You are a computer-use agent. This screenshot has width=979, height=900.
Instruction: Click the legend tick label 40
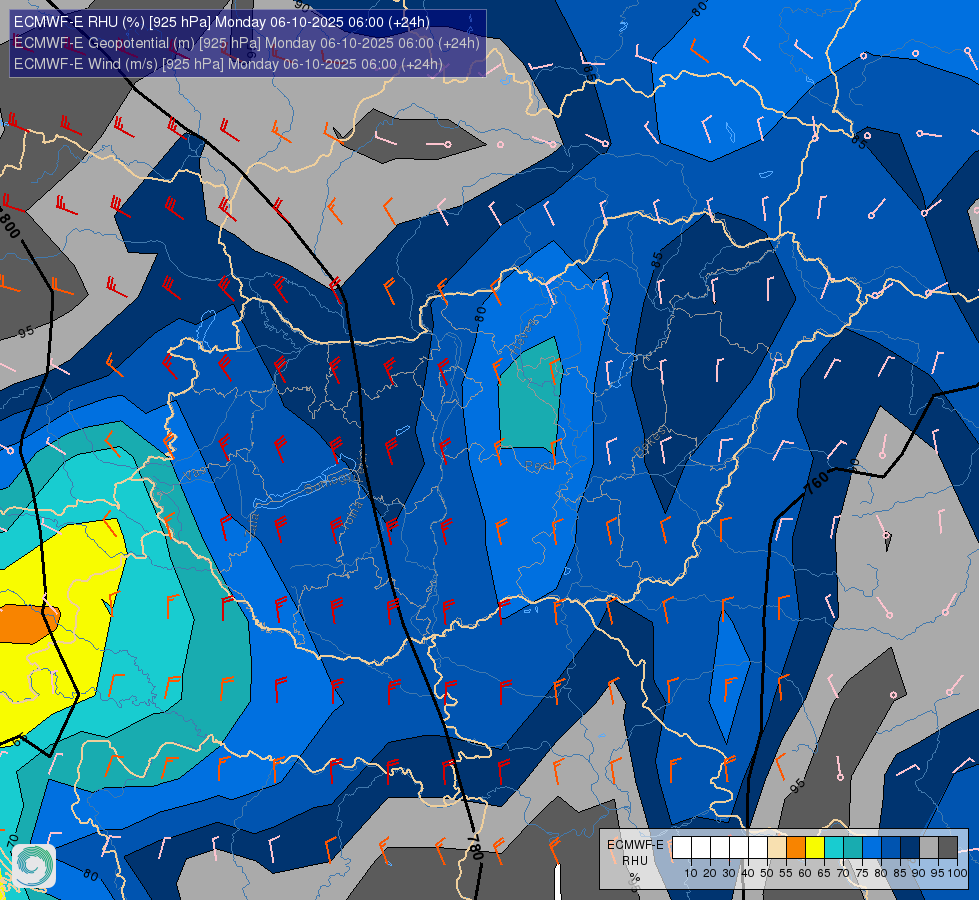748,873
